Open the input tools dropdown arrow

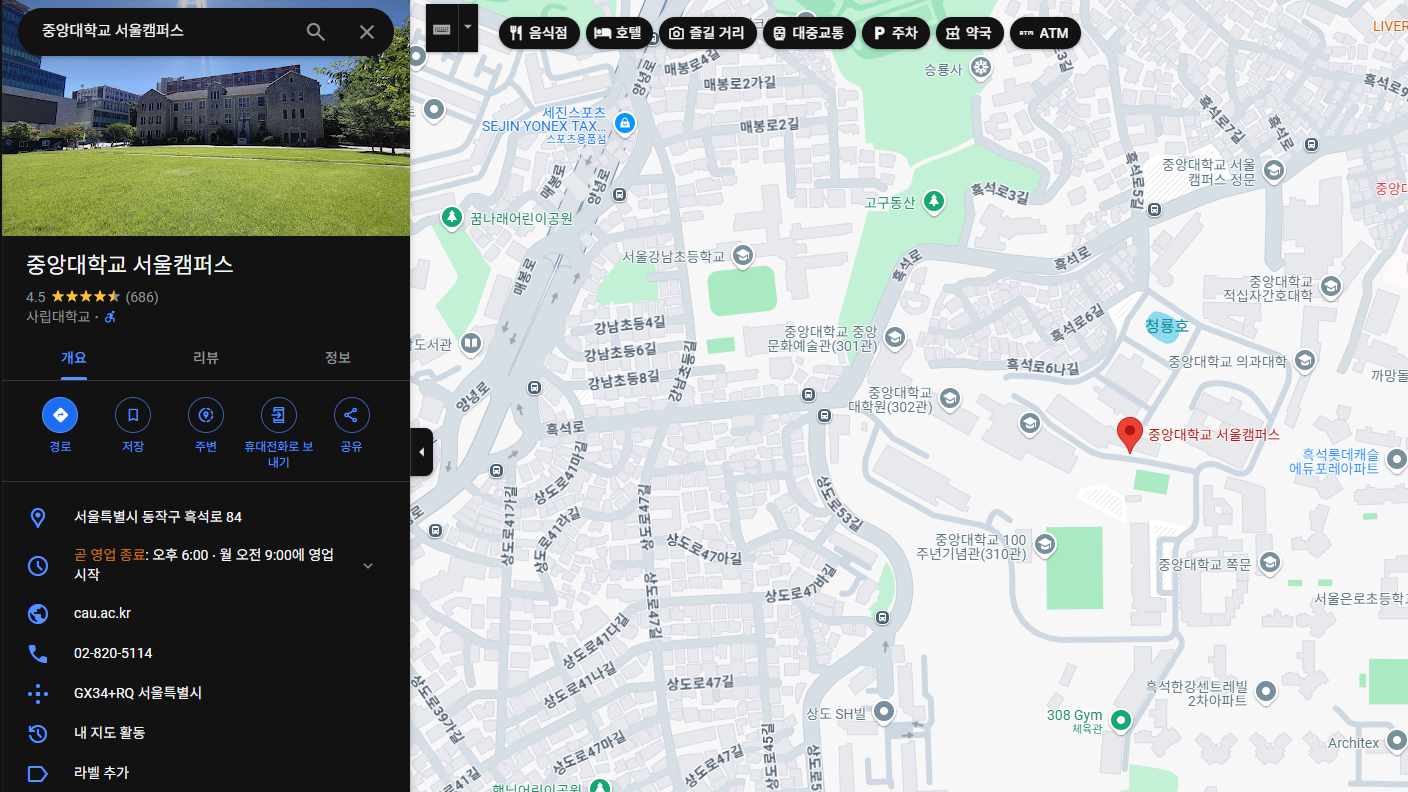point(468,29)
